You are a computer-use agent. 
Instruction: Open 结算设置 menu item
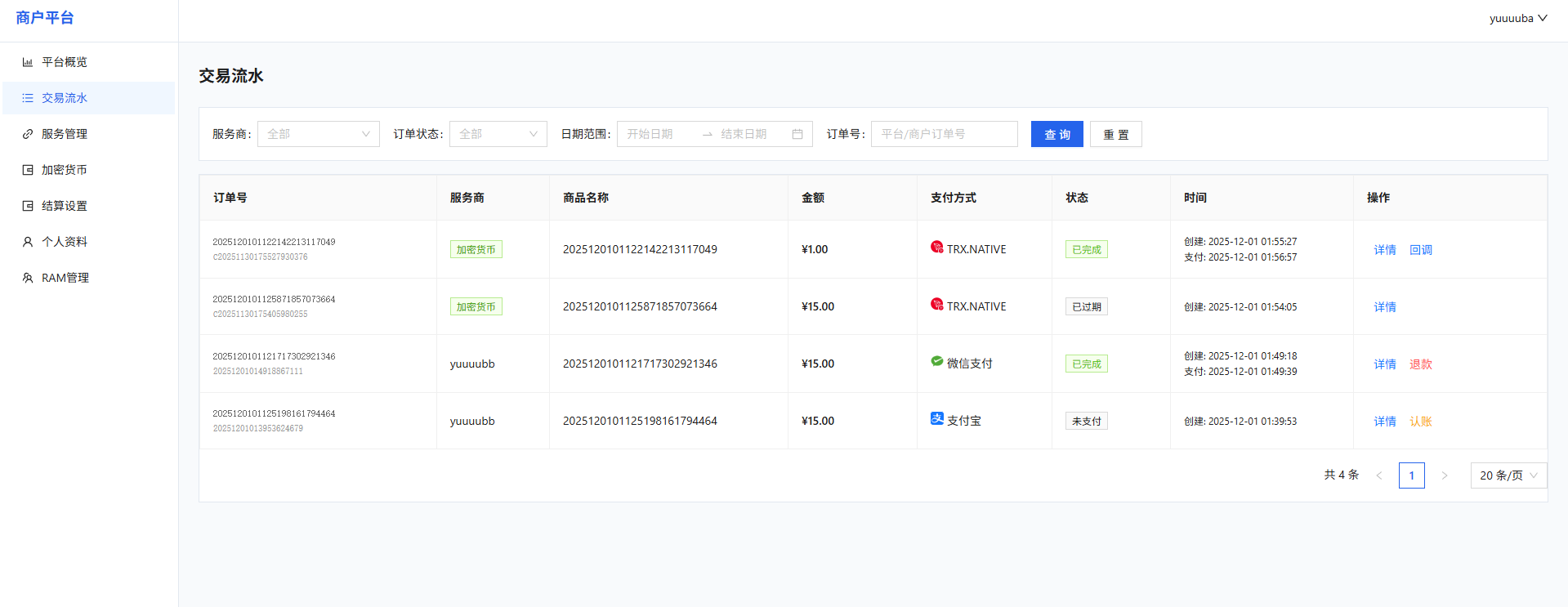[65, 206]
